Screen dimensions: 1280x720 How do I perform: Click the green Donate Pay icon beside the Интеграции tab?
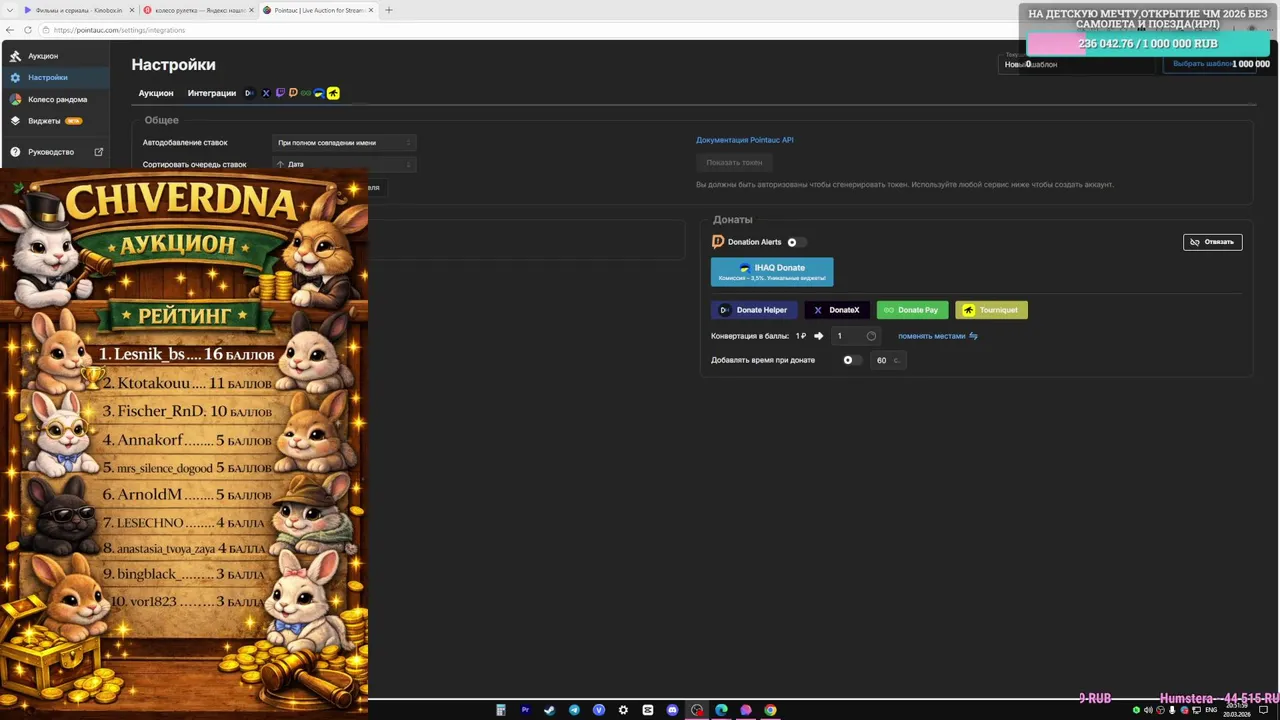pos(306,93)
